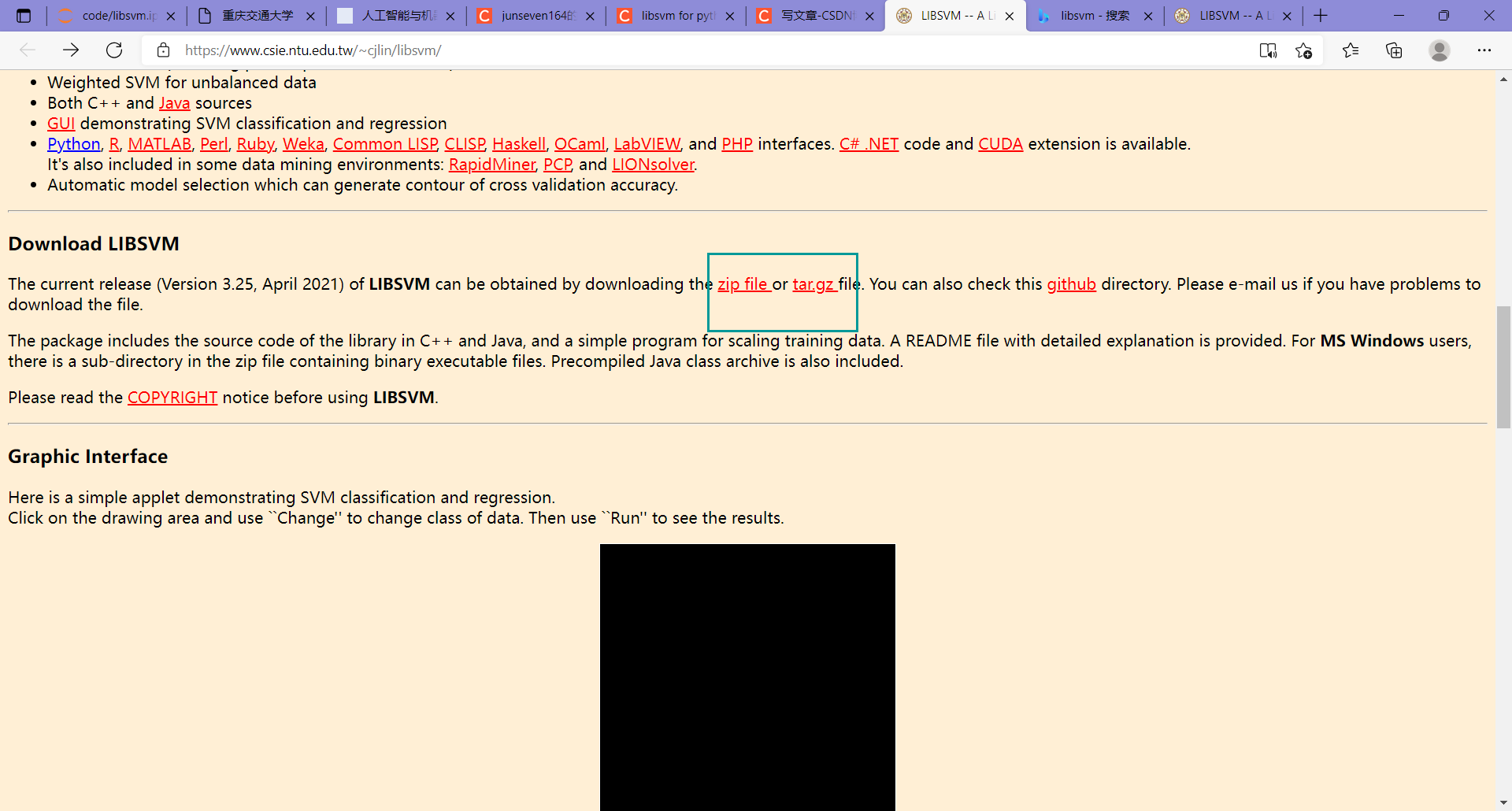This screenshot has height=811, width=1512.
Task: Open the Weka interface link
Action: pos(302,143)
